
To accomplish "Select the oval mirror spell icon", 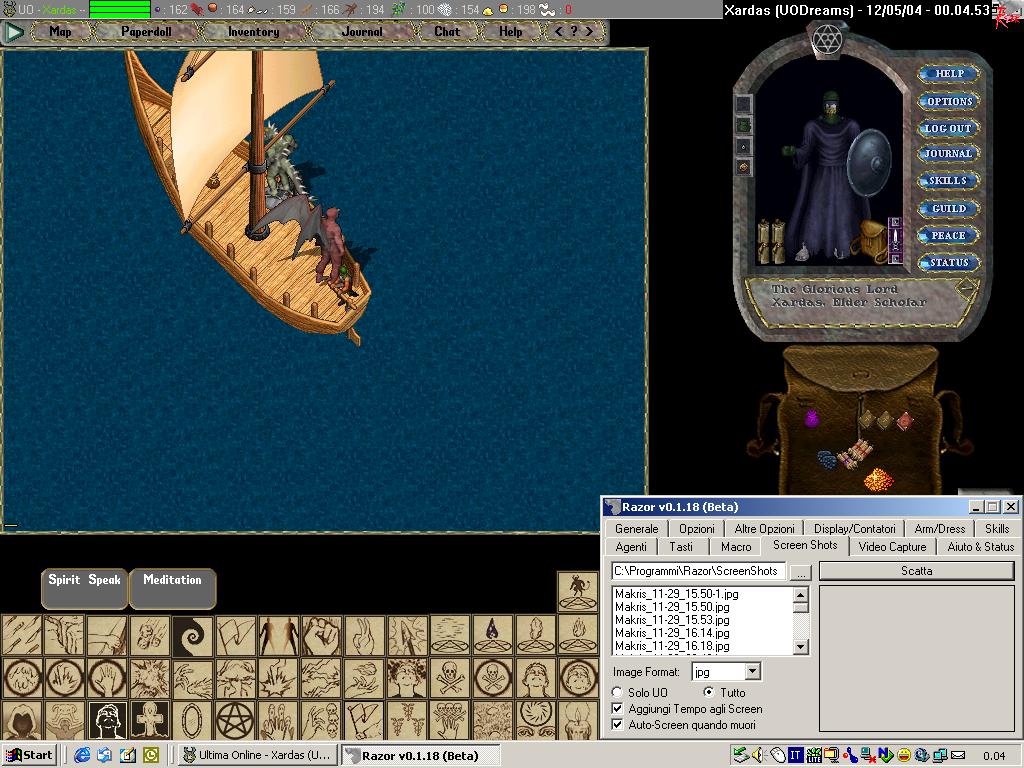I will click(x=193, y=720).
